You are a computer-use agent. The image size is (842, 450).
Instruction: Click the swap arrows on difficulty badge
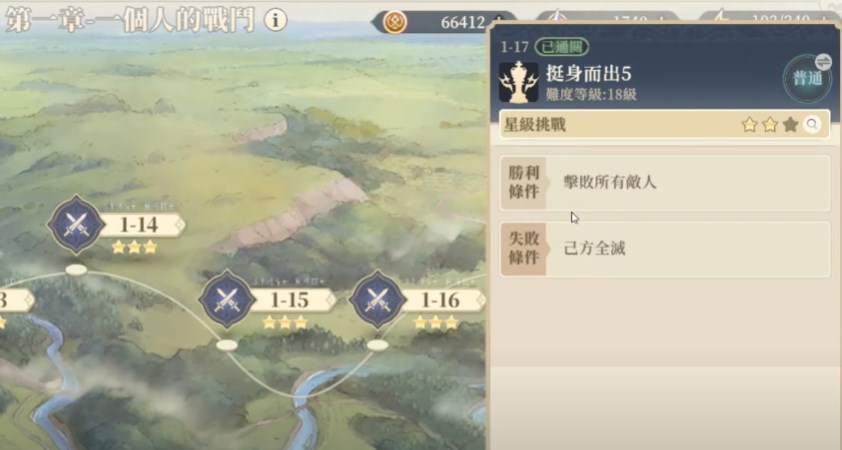coord(823,61)
